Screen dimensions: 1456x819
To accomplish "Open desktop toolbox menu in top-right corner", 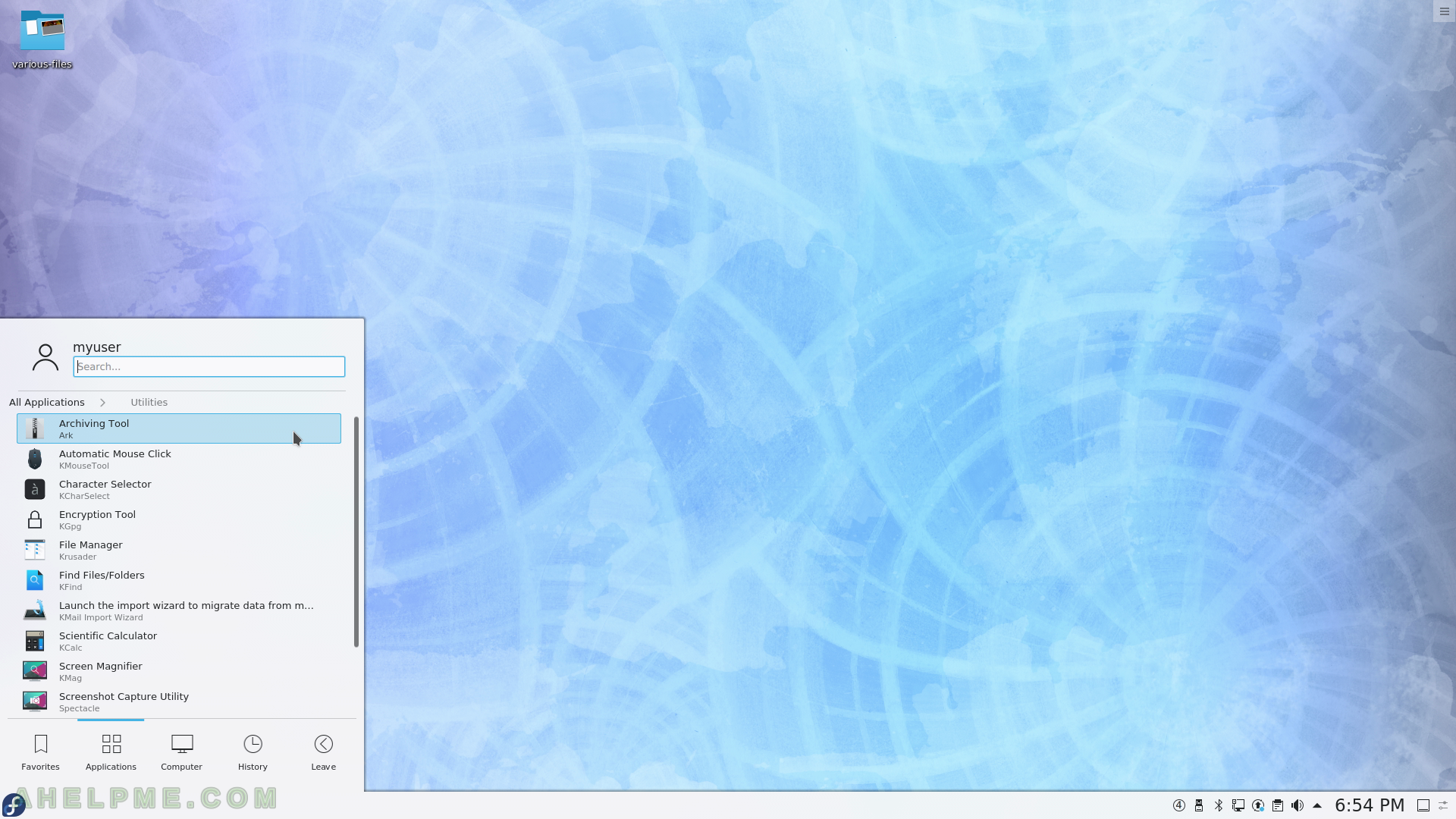I will click(x=1444, y=11).
